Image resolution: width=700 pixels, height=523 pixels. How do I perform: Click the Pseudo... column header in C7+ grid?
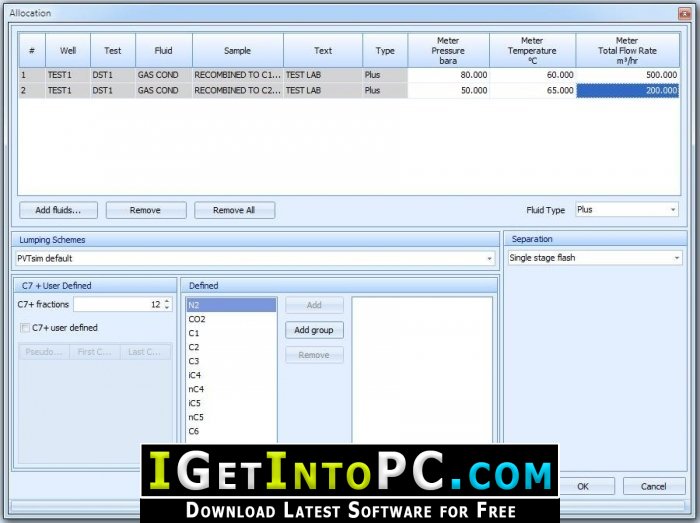44,352
